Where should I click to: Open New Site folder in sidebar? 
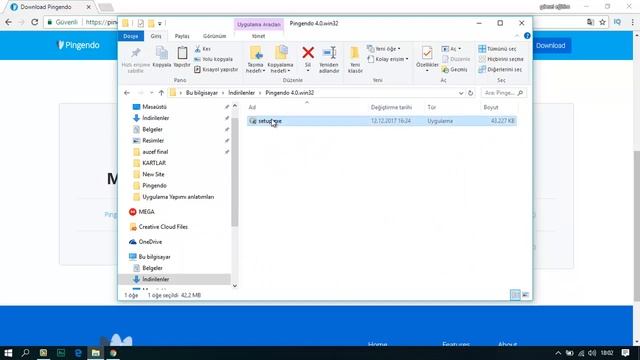point(153,174)
